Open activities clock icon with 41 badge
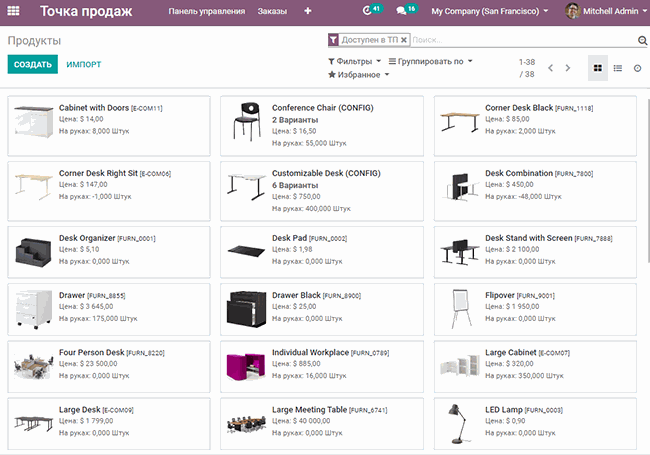Viewport: 650px width, 455px height. (372, 10)
